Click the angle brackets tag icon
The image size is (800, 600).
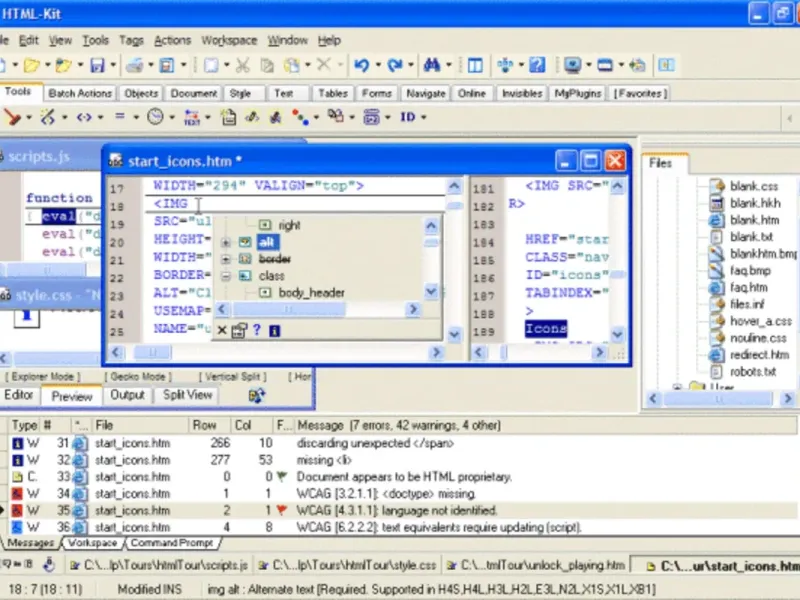tap(84, 117)
